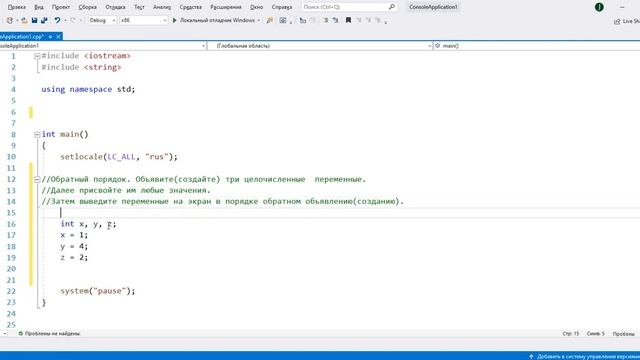
Task: Open the Undo history dropdown arrow
Action: (x=65, y=20)
